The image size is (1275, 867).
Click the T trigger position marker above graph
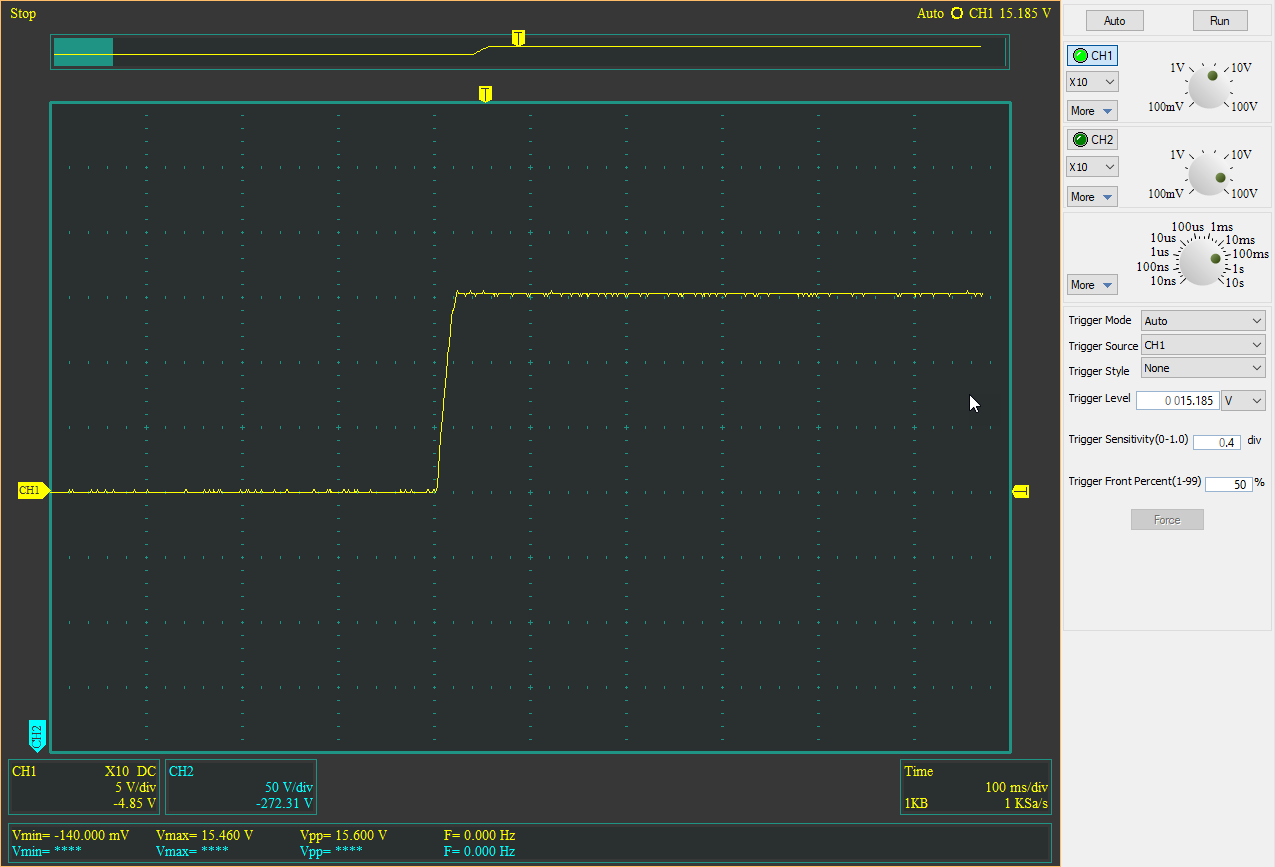pyautogui.click(x=485, y=94)
